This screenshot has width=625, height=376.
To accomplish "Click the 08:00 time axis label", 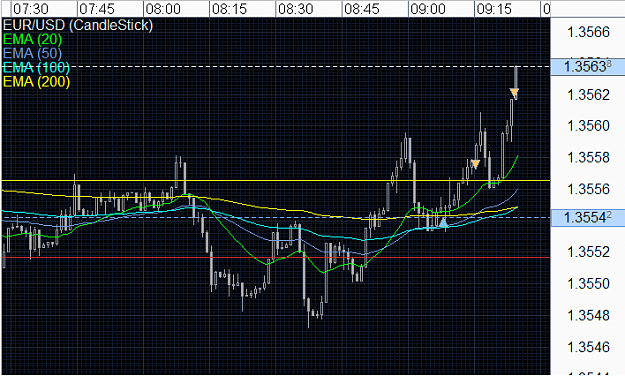I will (x=163, y=8).
